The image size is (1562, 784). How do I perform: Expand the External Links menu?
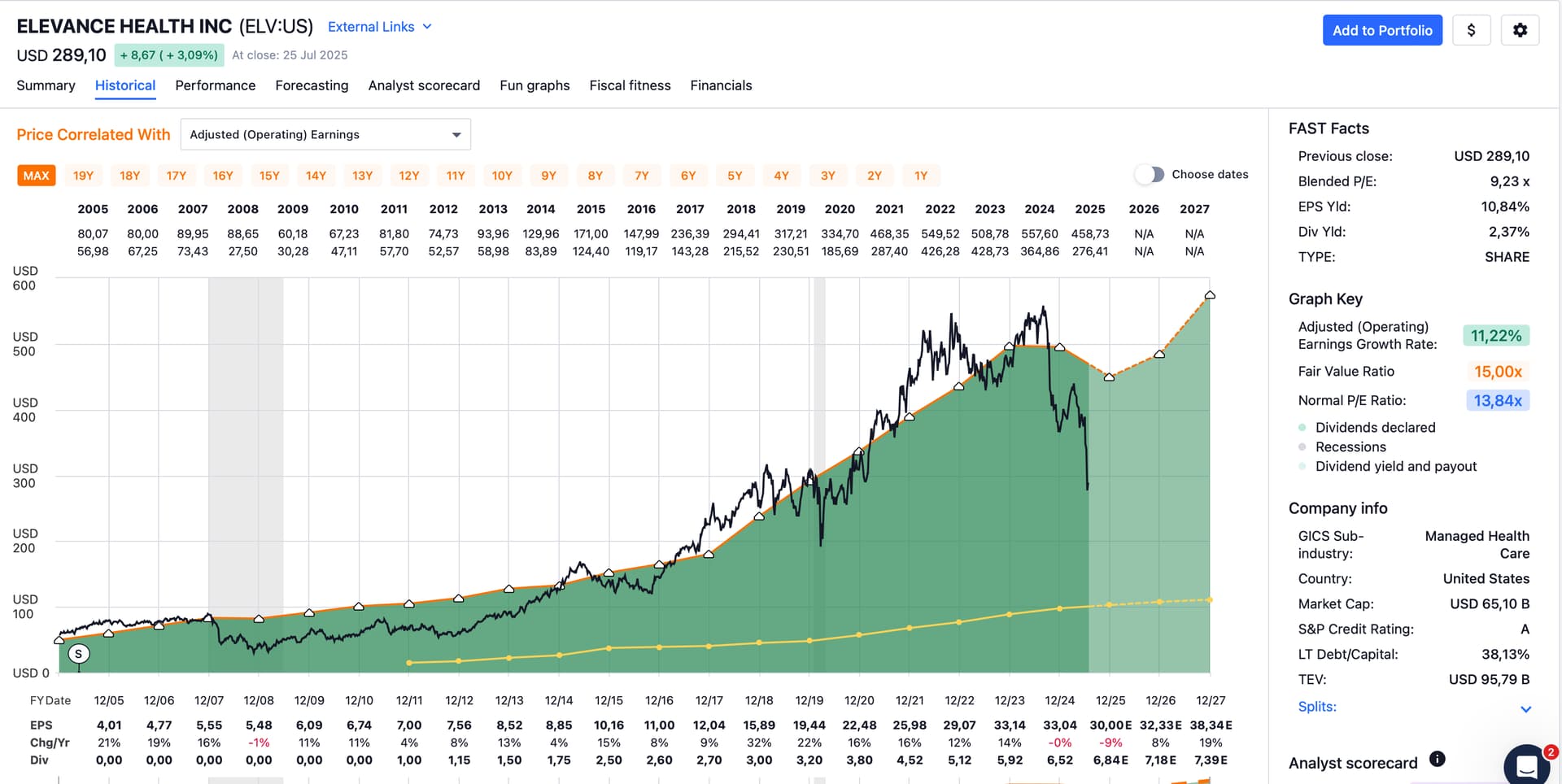(379, 27)
